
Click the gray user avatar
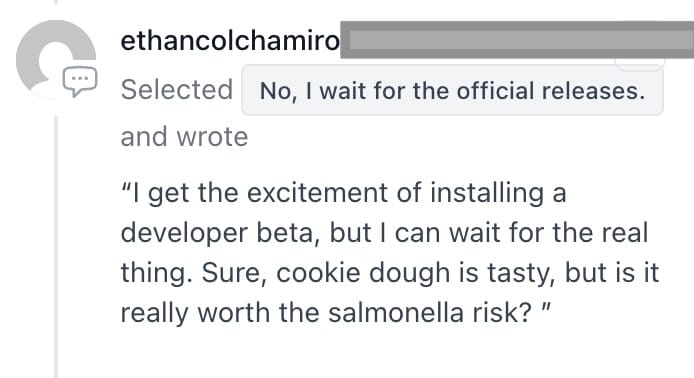point(56,59)
